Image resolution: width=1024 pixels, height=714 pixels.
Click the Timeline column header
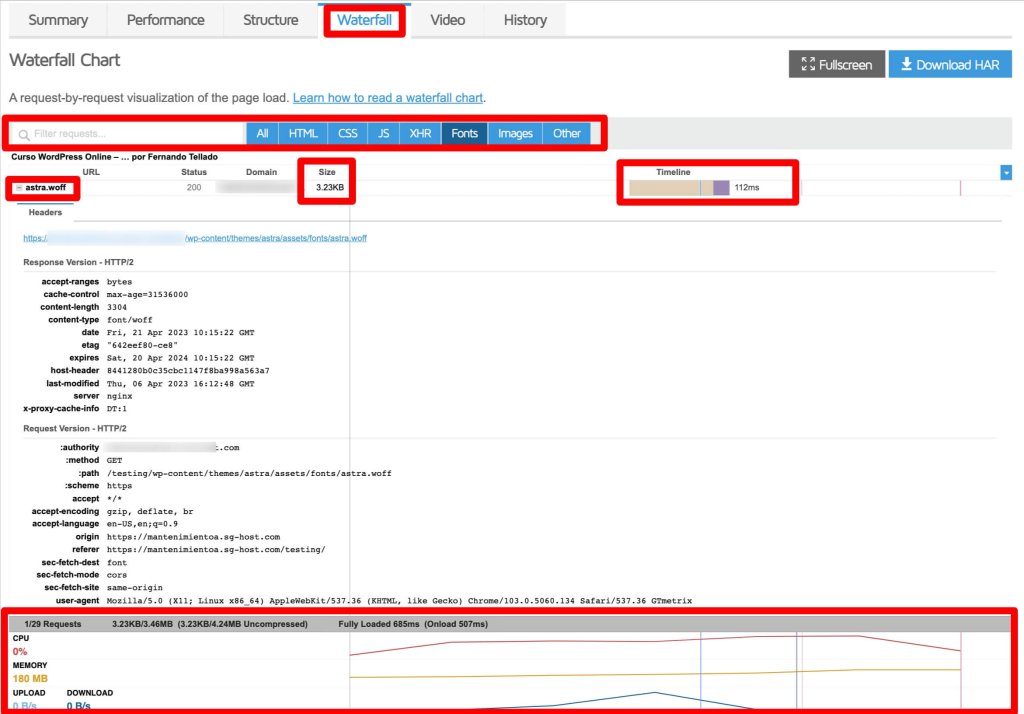click(x=673, y=172)
